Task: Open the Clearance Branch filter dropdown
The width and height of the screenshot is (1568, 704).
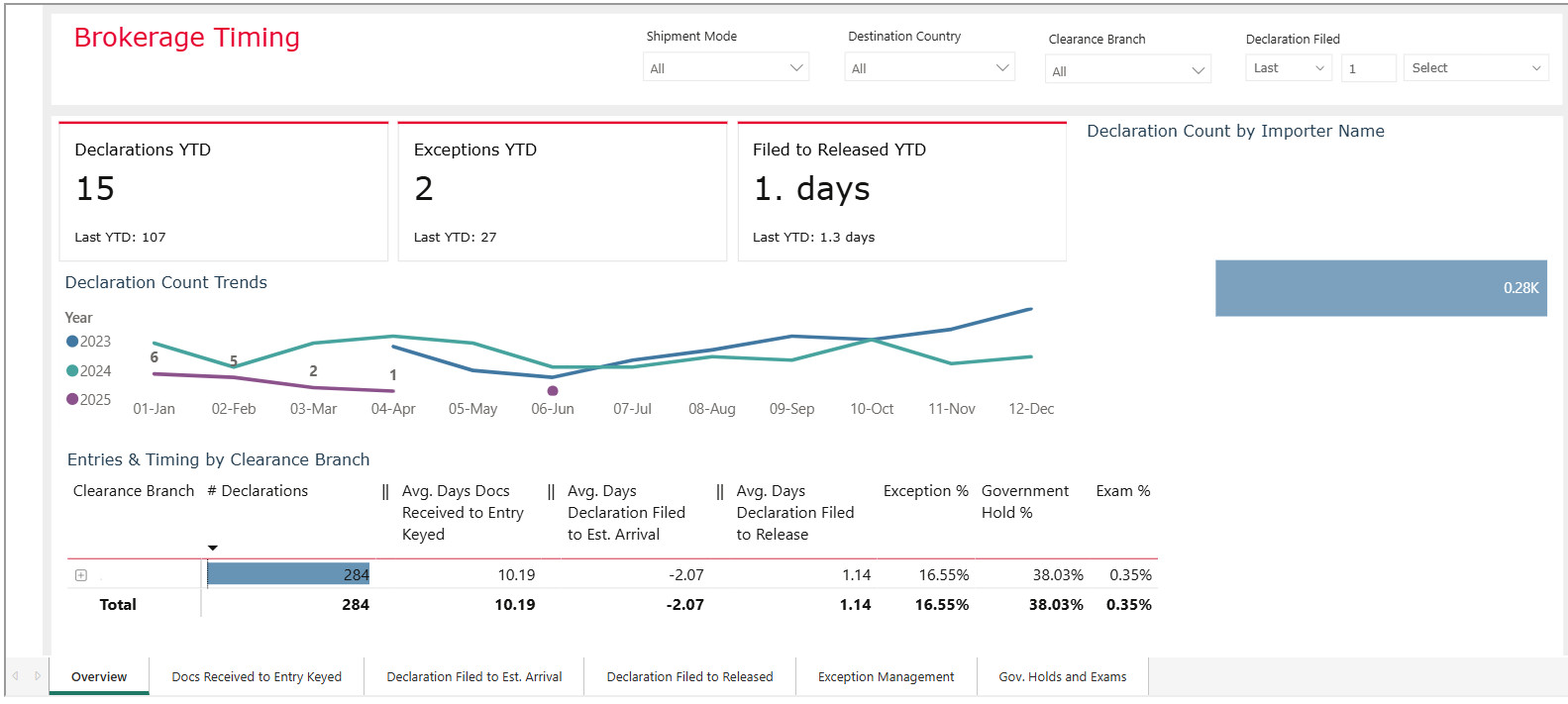Action: click(x=1127, y=71)
